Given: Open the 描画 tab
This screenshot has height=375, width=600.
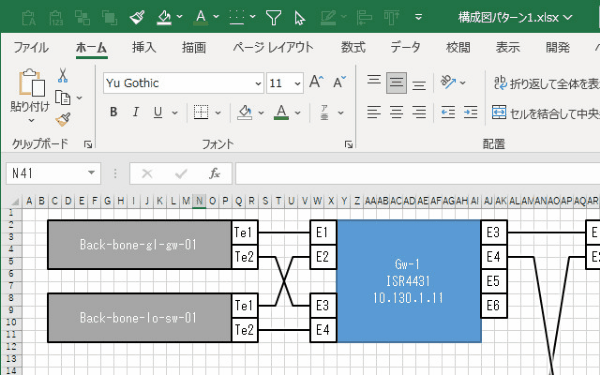Looking at the screenshot, I should click(194, 47).
